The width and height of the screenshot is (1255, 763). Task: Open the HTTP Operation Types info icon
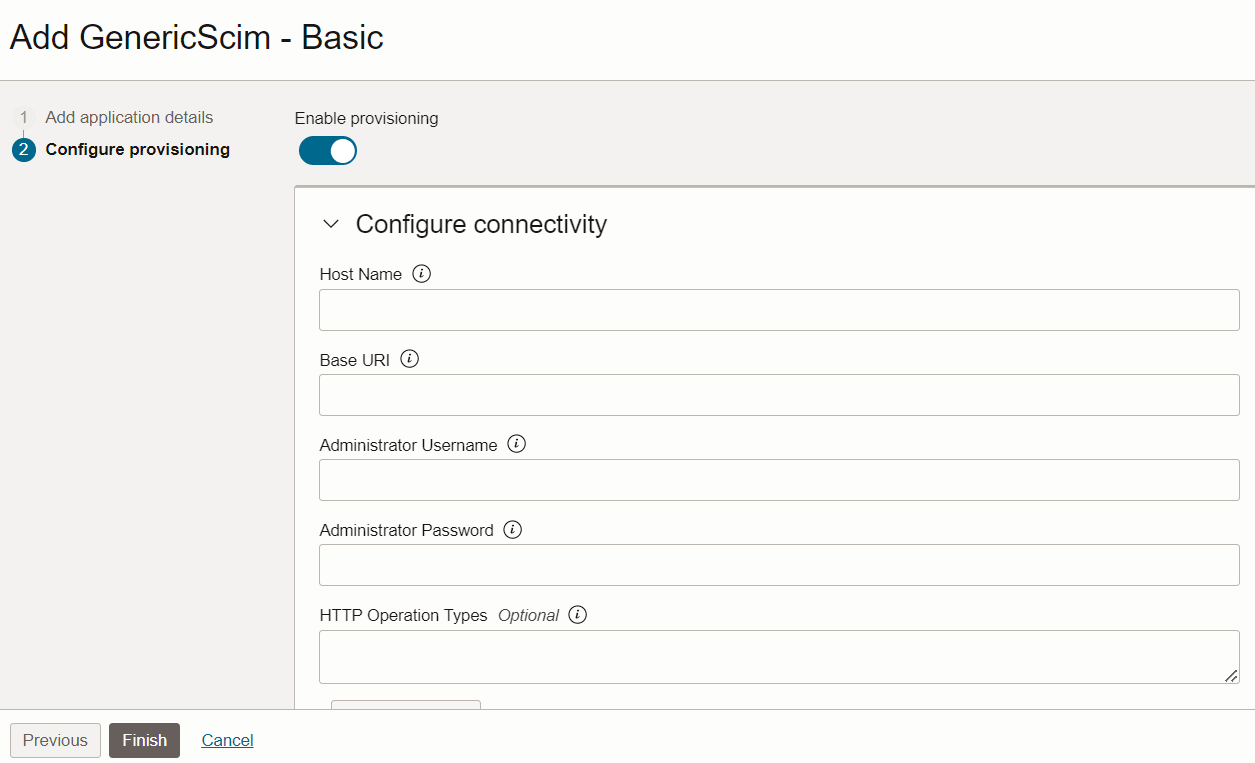(x=578, y=615)
